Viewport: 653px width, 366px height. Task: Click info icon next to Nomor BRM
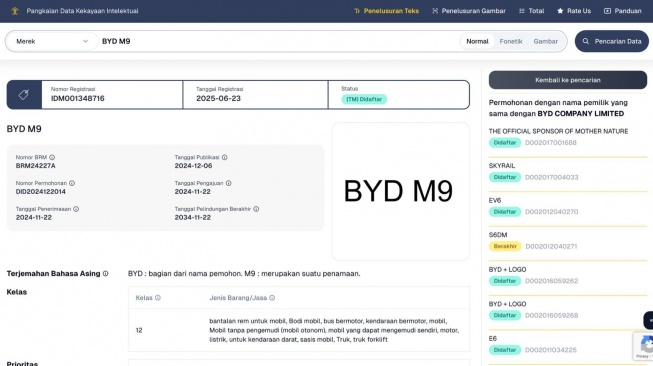[52, 157]
